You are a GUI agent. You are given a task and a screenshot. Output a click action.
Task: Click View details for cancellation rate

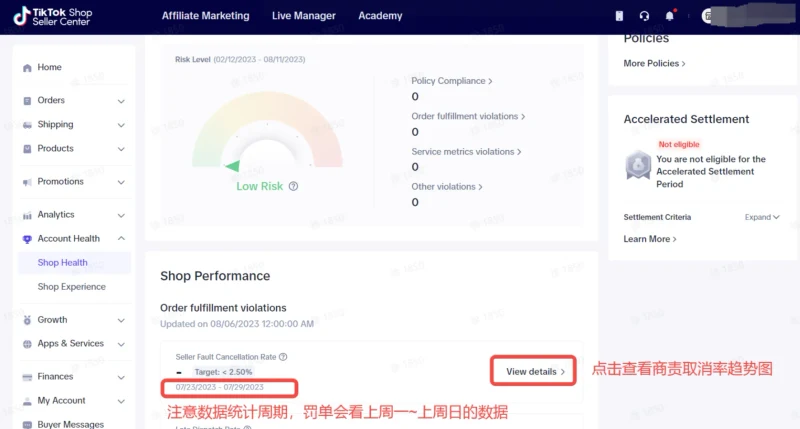click(x=534, y=371)
